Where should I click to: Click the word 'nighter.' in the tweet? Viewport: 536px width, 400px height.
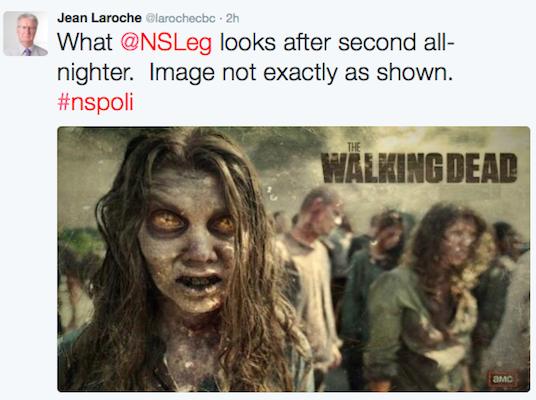(x=95, y=73)
